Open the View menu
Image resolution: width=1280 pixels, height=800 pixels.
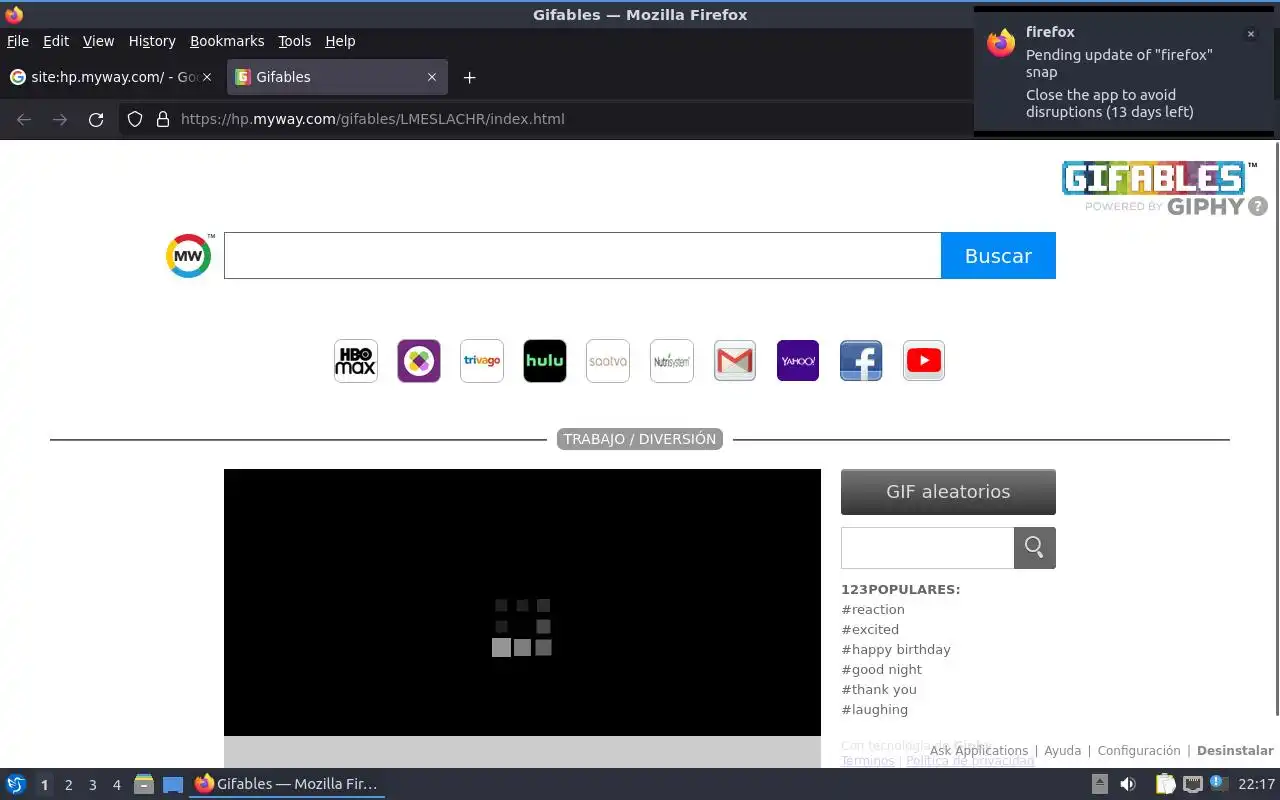point(98,41)
